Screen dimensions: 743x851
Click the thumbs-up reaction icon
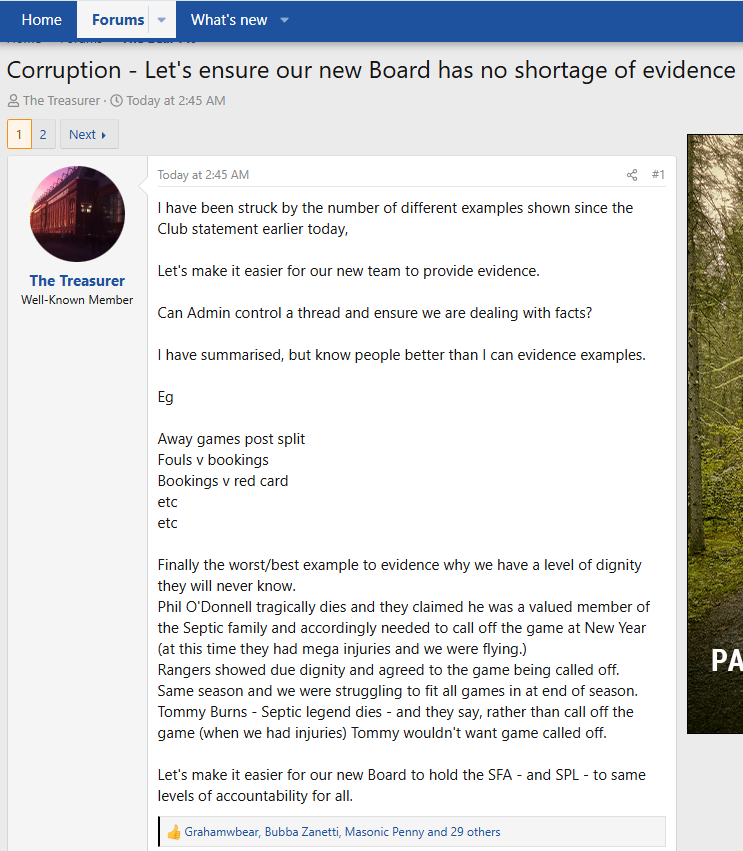tap(174, 832)
